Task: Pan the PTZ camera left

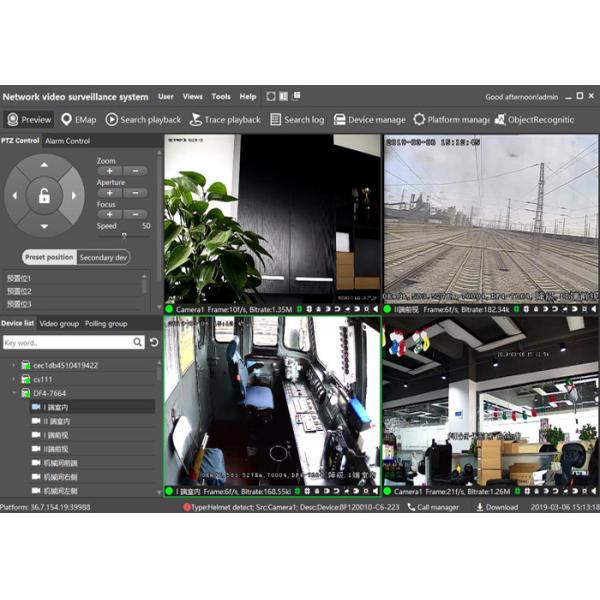Action: 14,196
